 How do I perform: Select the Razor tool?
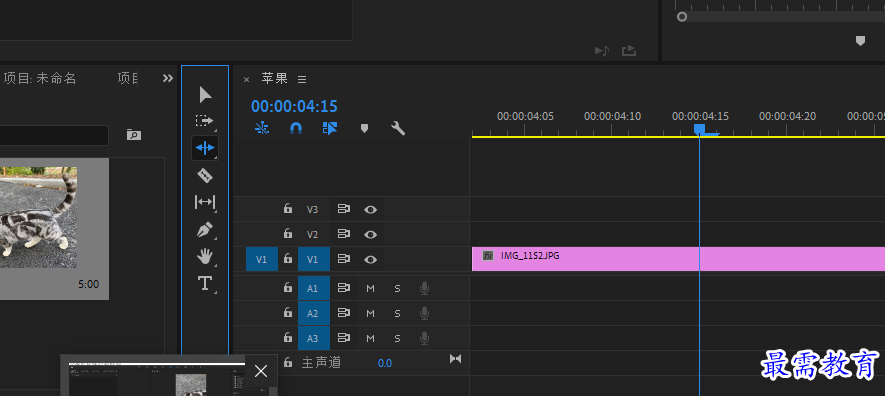pyautogui.click(x=205, y=175)
